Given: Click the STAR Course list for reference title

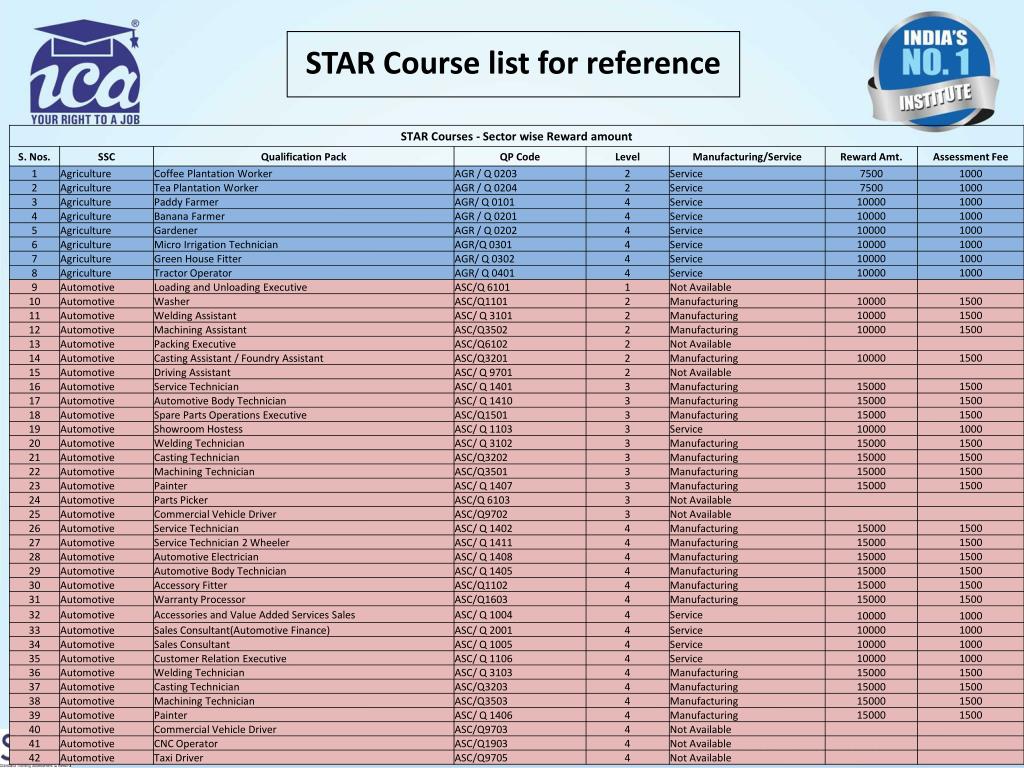Looking at the screenshot, I should [513, 63].
